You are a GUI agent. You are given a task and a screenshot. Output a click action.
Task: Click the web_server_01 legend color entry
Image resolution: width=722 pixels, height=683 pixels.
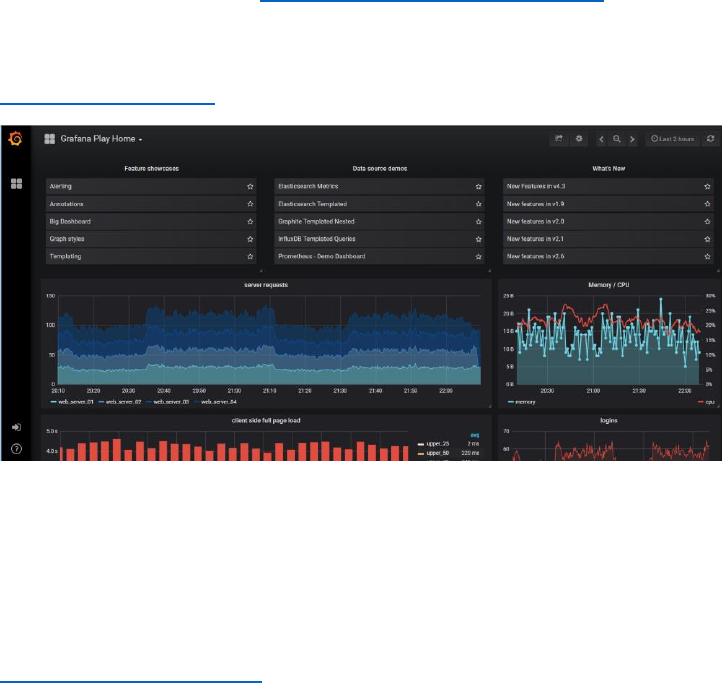(72, 402)
